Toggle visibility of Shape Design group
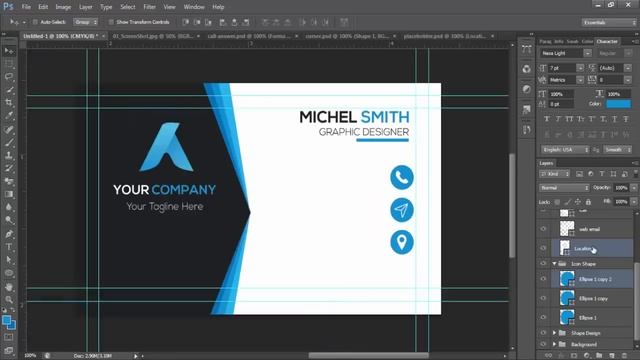This screenshot has height=360, width=640. tap(543, 333)
